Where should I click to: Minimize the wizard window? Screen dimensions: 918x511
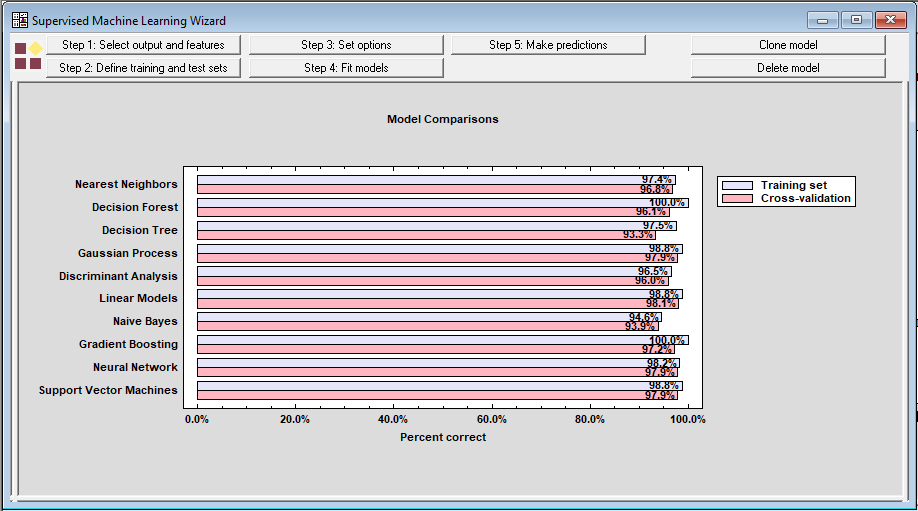(x=824, y=20)
